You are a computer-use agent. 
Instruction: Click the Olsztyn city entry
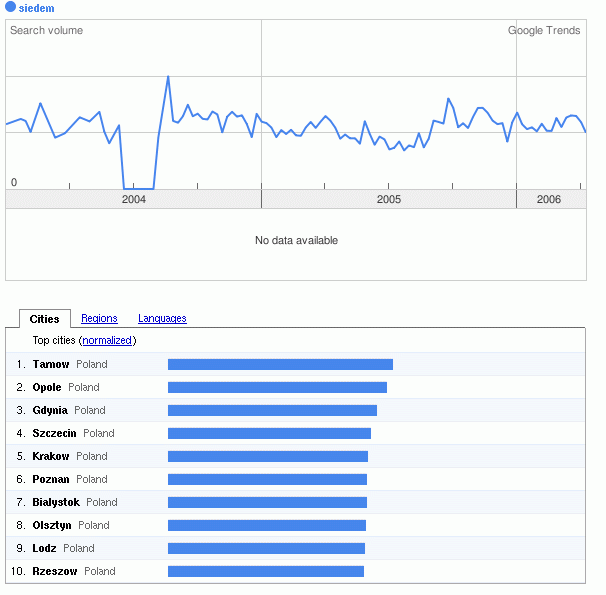coord(52,526)
